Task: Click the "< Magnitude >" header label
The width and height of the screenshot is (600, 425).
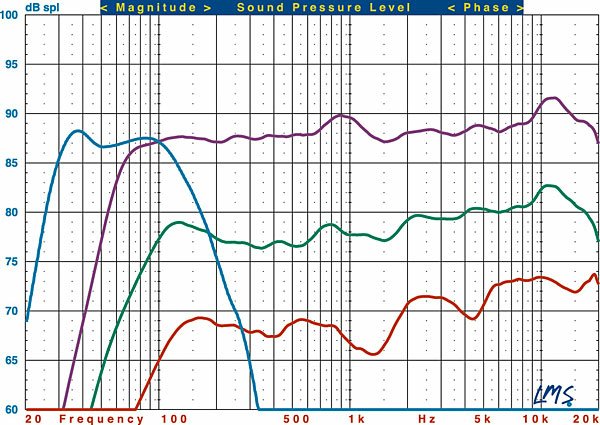Action: [x=156, y=8]
